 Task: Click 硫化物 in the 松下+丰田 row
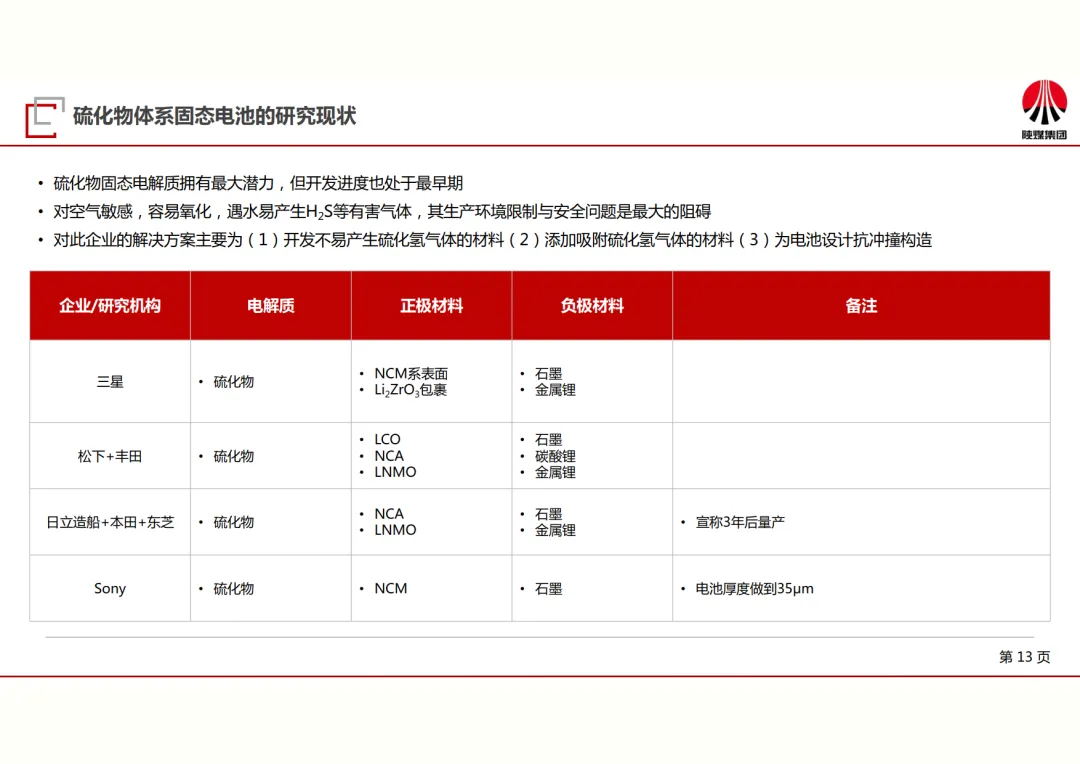(x=233, y=456)
